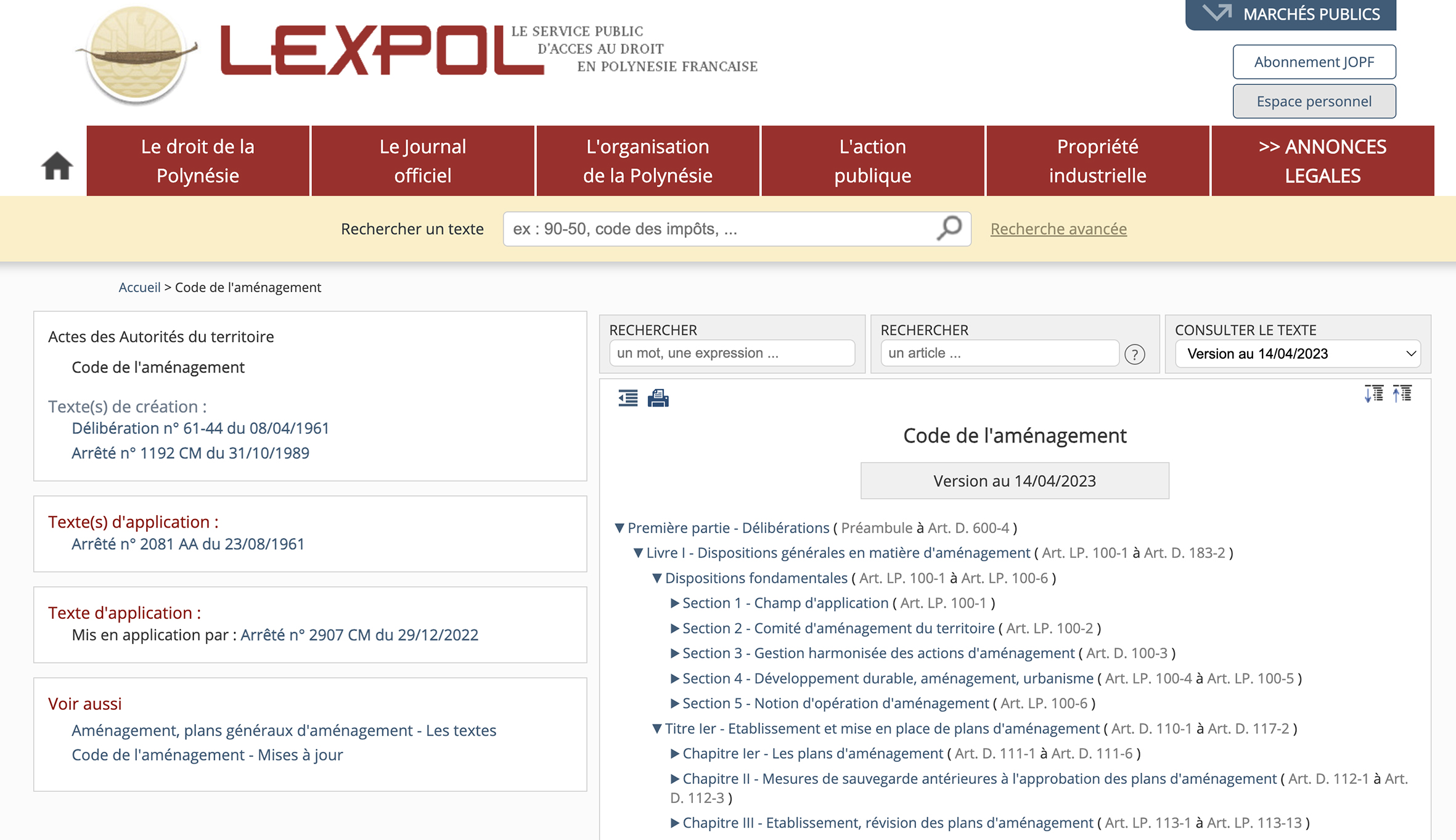This screenshot has height=840, width=1456.
Task: Click the outdent table-of-contents icon
Action: pos(628,398)
